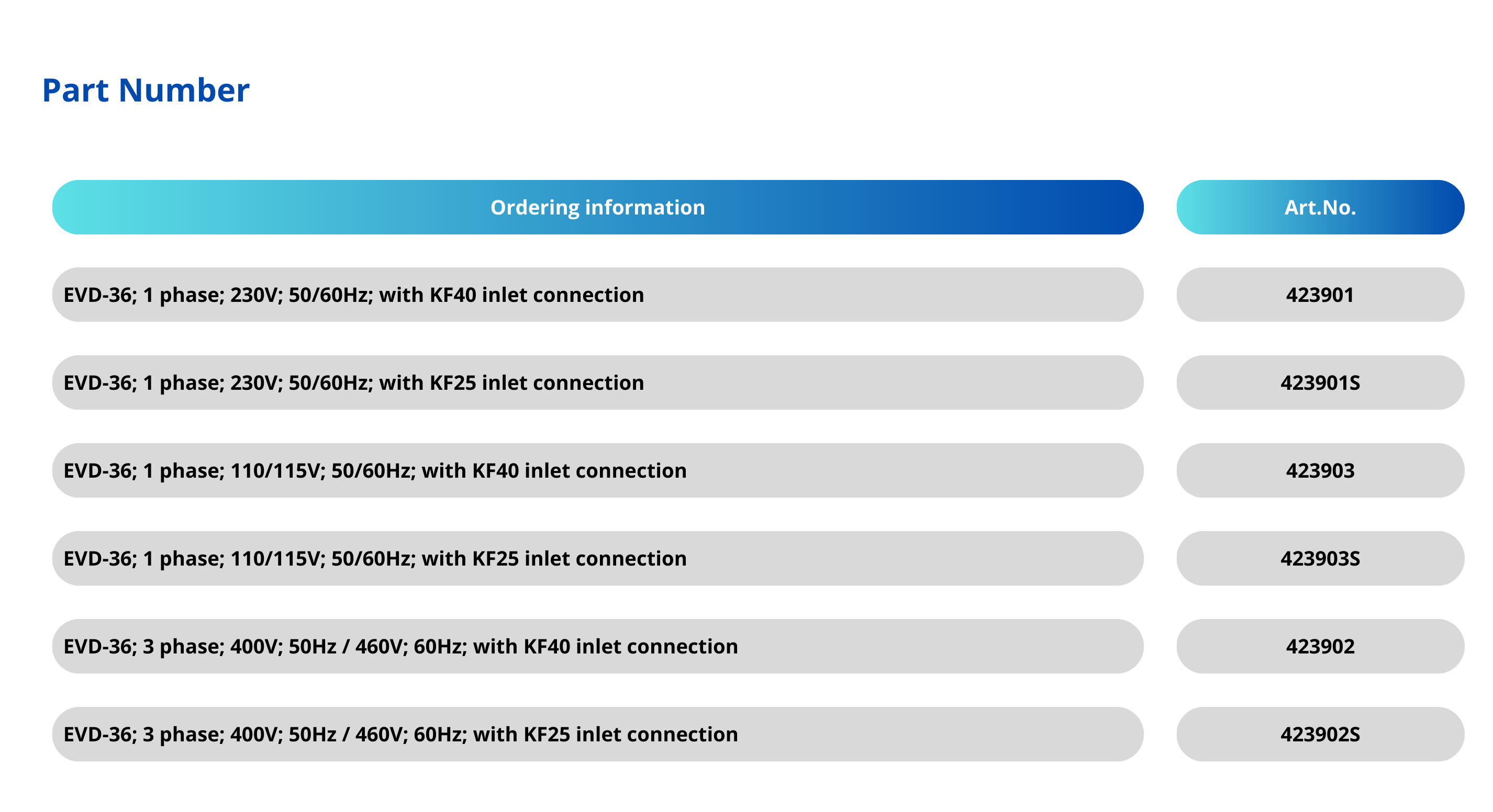1493x812 pixels.
Task: Click article number 423903S
Action: click(1320, 559)
